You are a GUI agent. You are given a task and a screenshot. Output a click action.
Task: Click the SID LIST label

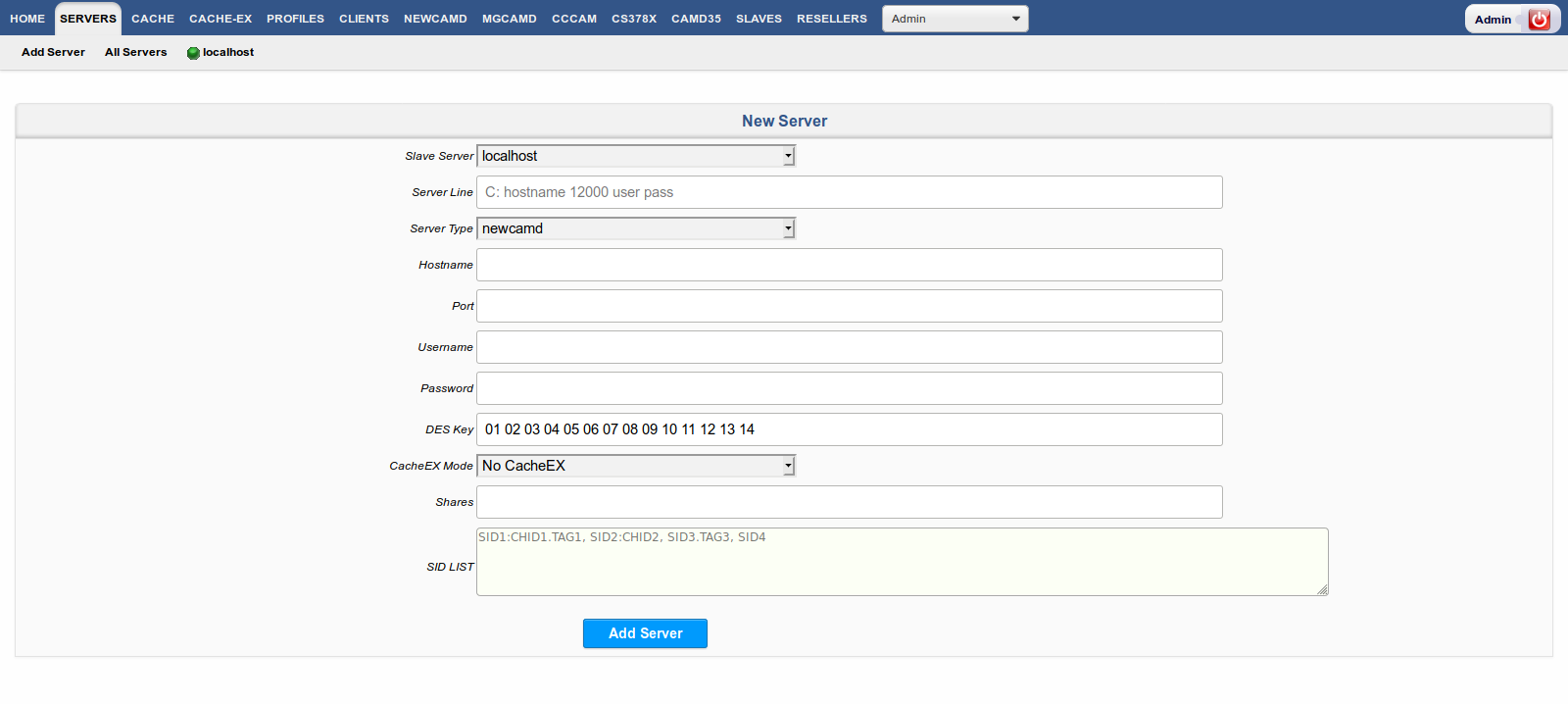450,567
